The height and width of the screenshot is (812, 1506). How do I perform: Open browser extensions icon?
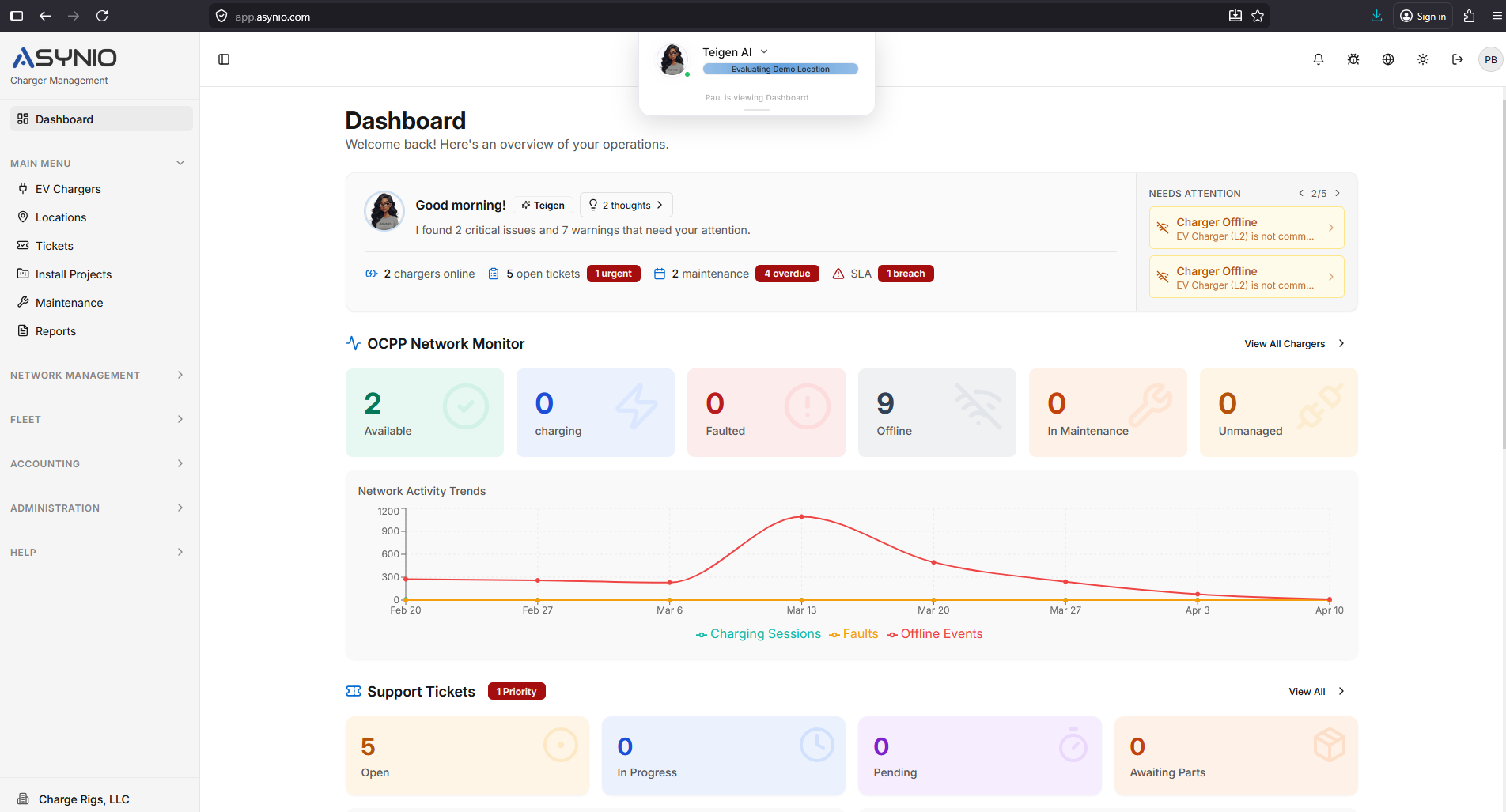point(1470,16)
